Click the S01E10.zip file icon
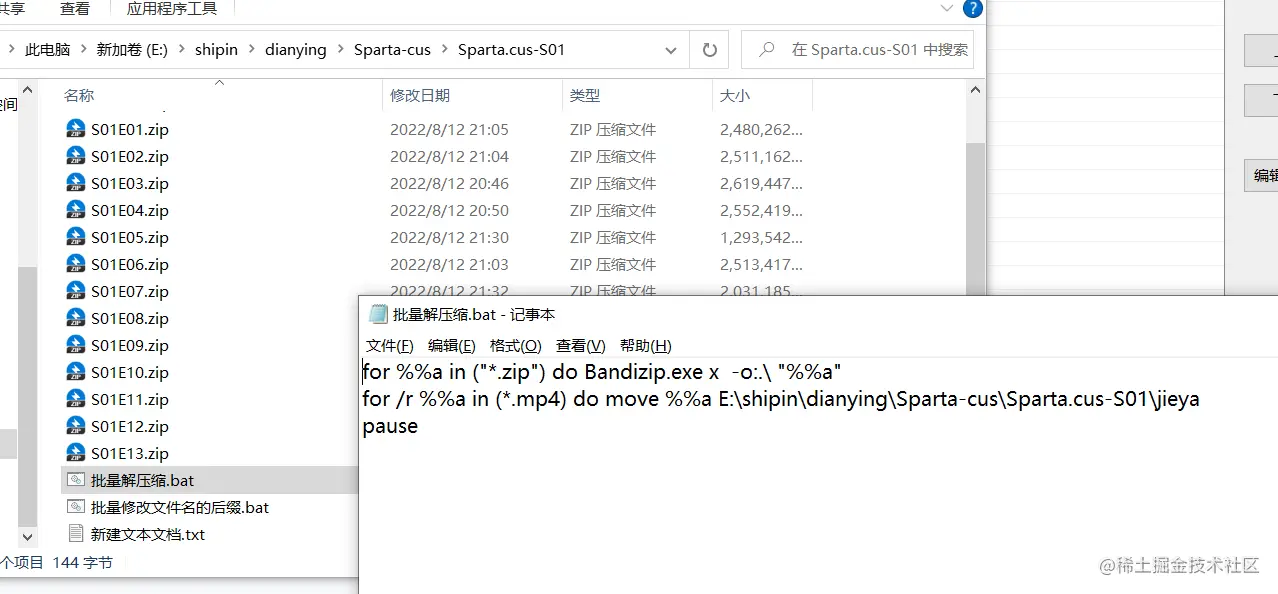 (x=76, y=372)
